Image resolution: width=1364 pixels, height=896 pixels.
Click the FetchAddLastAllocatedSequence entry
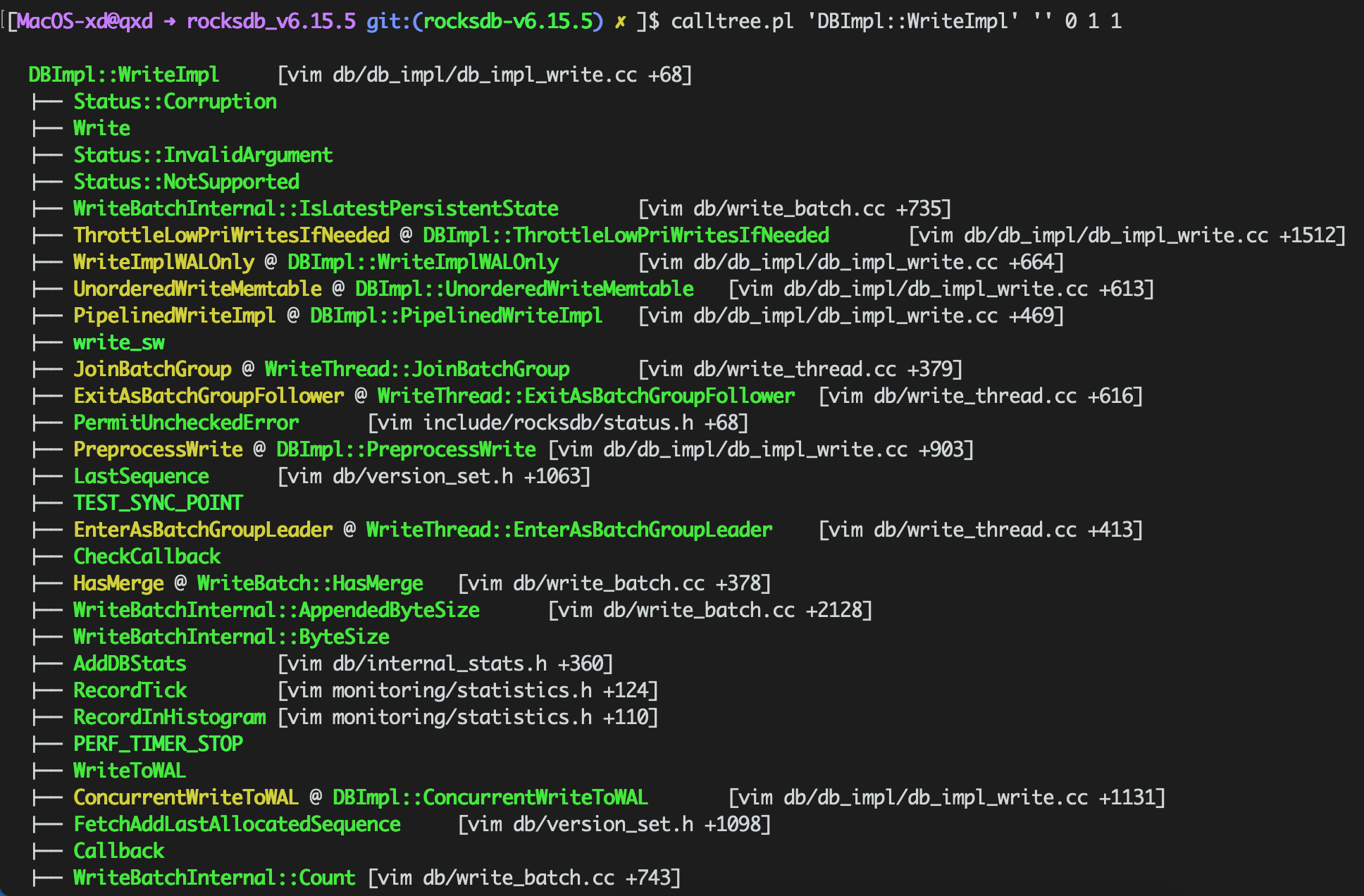[x=237, y=824]
